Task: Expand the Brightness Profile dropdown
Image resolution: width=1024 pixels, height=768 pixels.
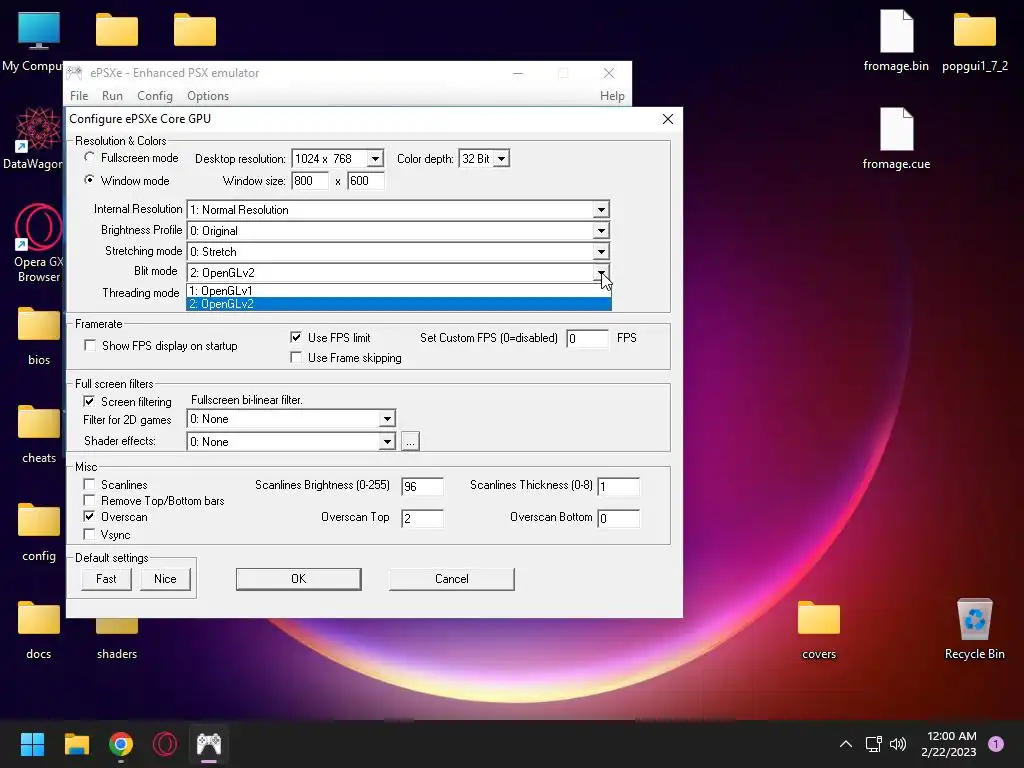Action: coord(601,231)
